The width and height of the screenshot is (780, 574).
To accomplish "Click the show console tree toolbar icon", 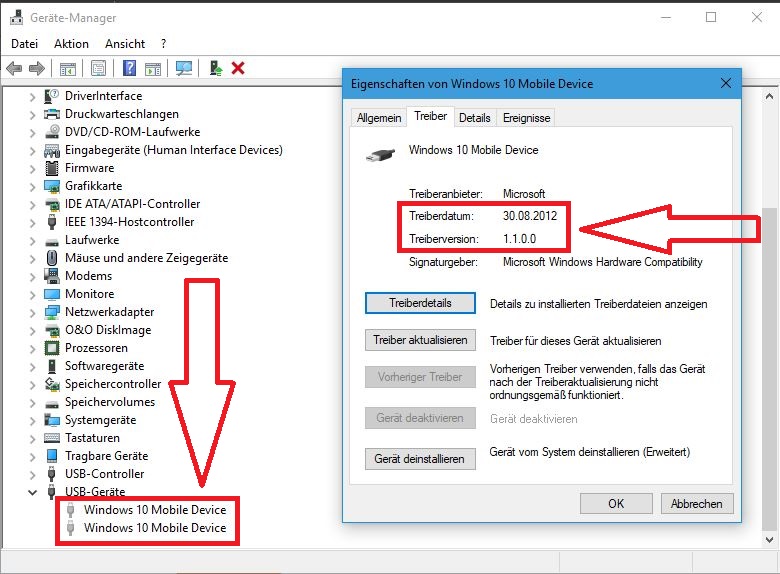I will (x=68, y=68).
